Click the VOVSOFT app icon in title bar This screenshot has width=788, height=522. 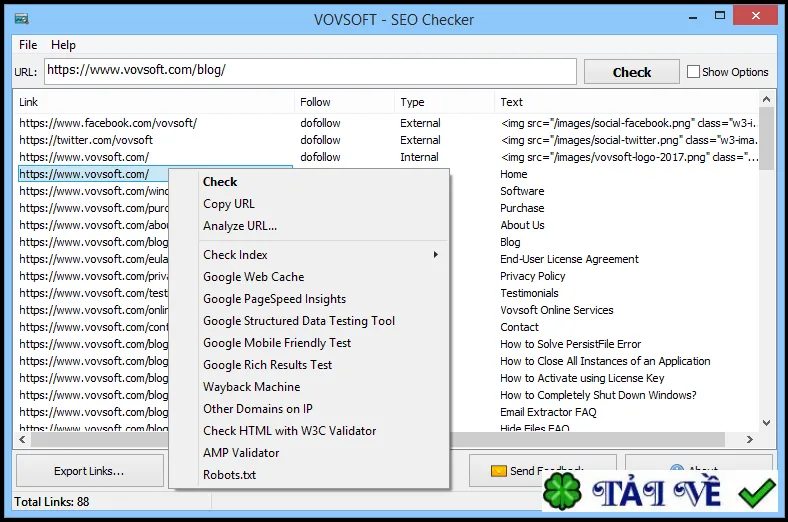pos(22,19)
